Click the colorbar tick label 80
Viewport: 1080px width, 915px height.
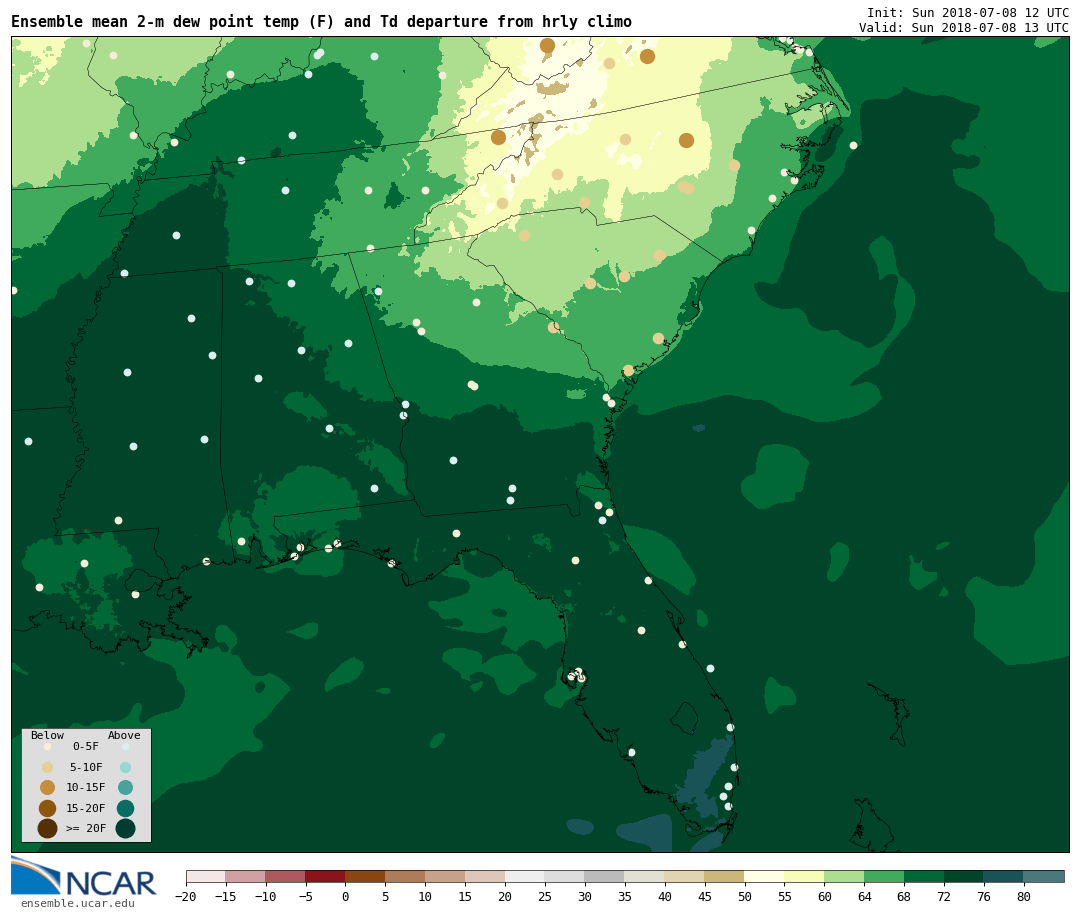coord(1024,896)
